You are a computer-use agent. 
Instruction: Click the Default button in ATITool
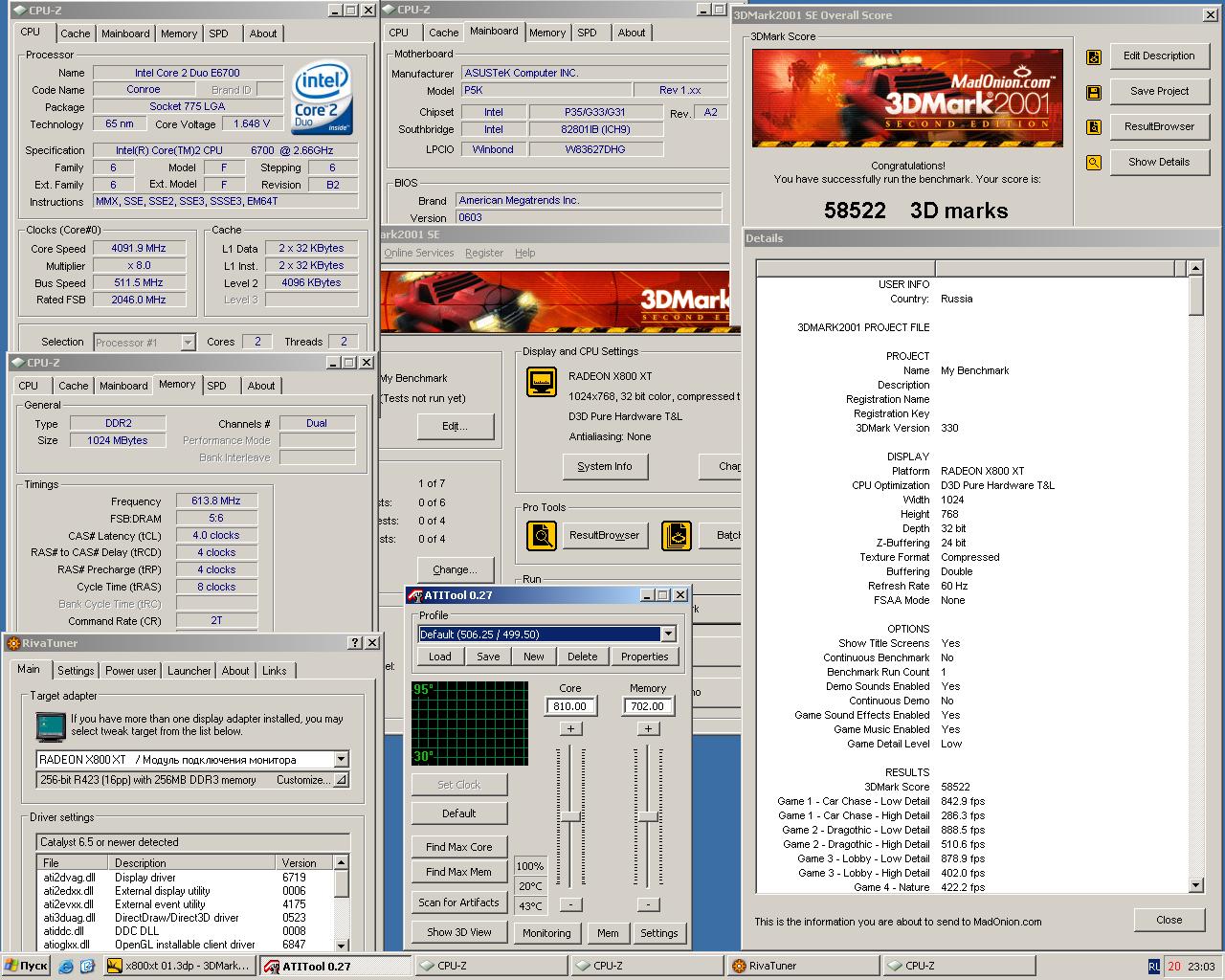459,813
